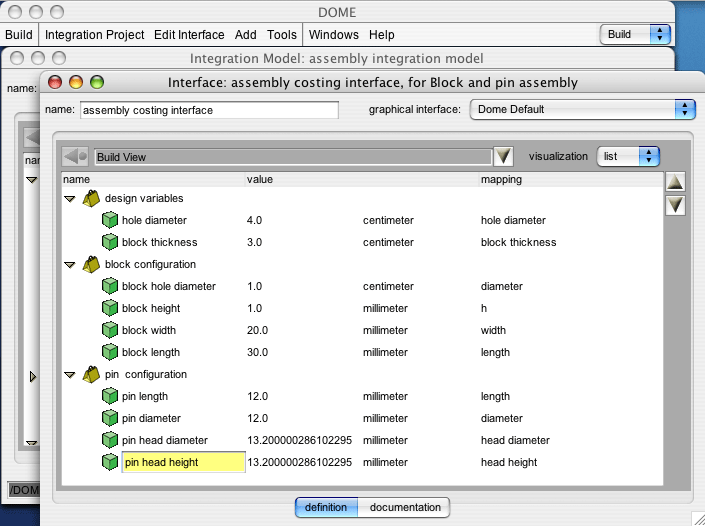Click the Build View path field
This screenshot has width=705, height=526.
tap(293, 157)
